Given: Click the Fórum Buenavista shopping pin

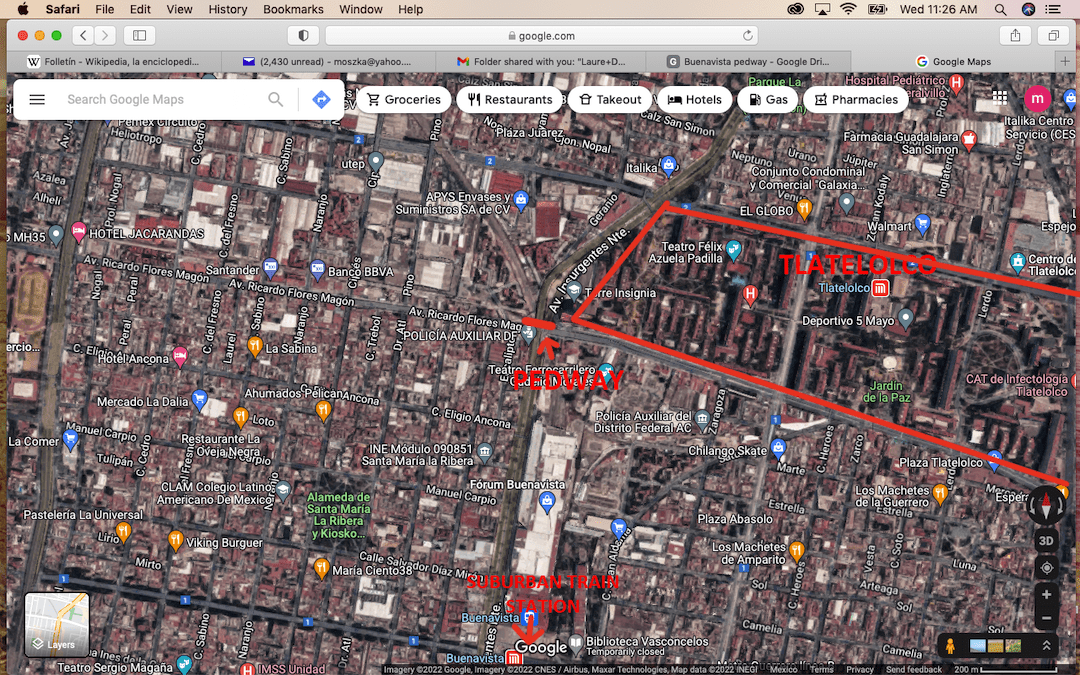Looking at the screenshot, I should click(x=547, y=502).
